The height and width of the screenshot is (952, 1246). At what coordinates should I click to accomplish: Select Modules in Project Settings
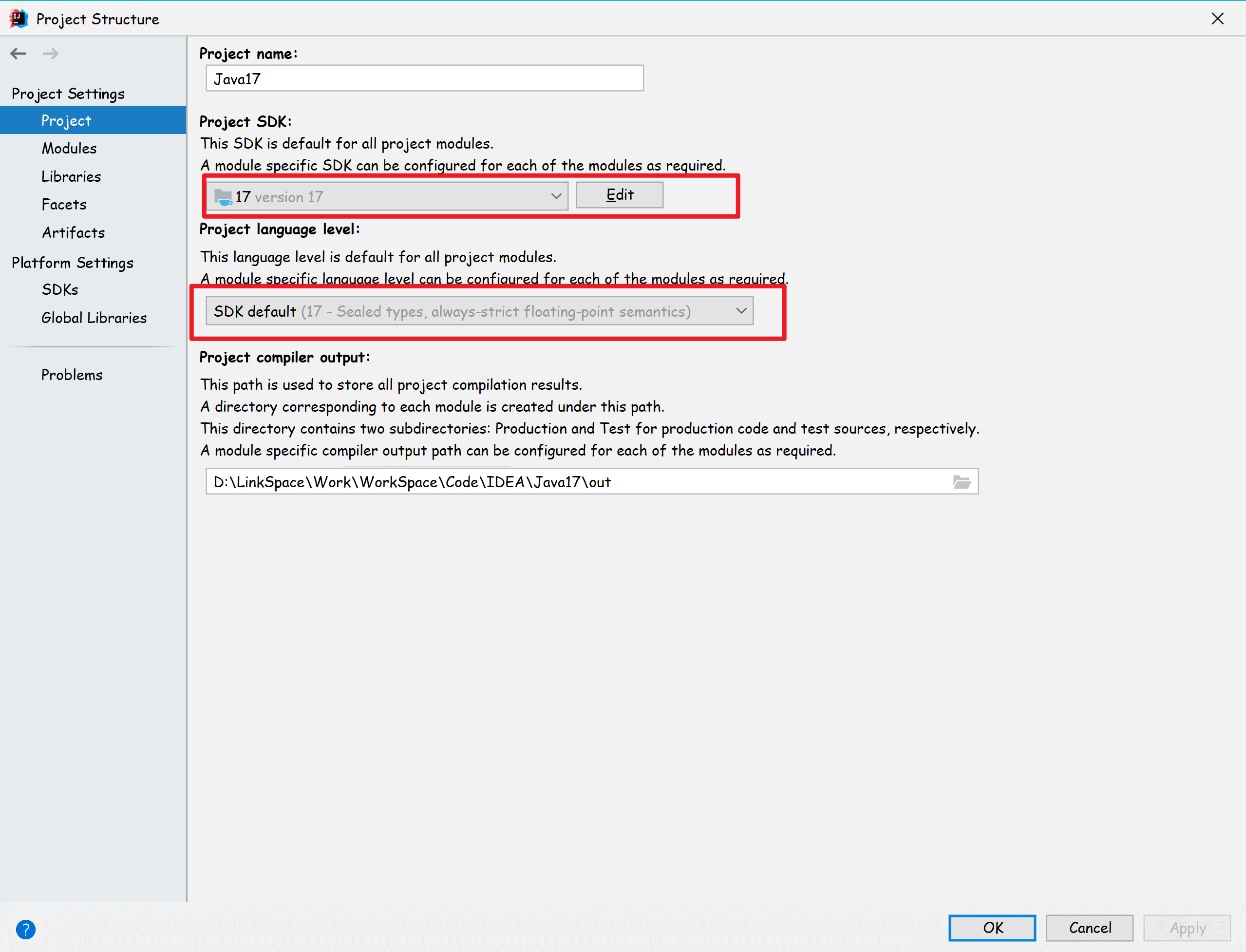click(69, 149)
